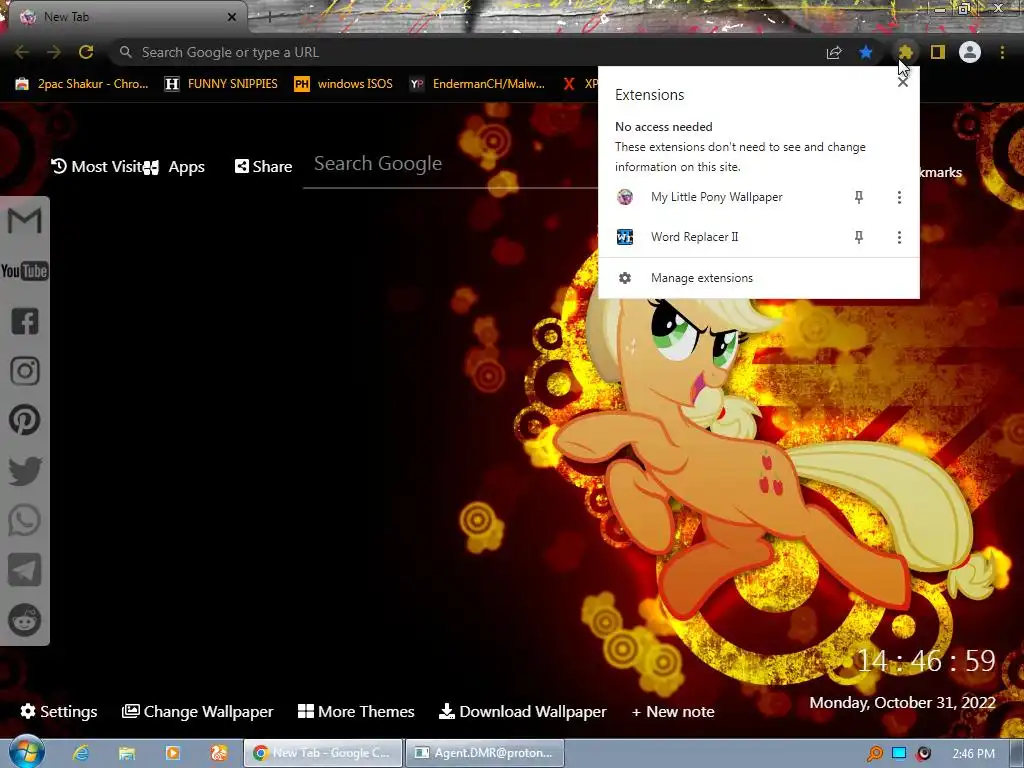Open Windows Media Player from taskbar
The height and width of the screenshot is (768, 1024).
173,753
